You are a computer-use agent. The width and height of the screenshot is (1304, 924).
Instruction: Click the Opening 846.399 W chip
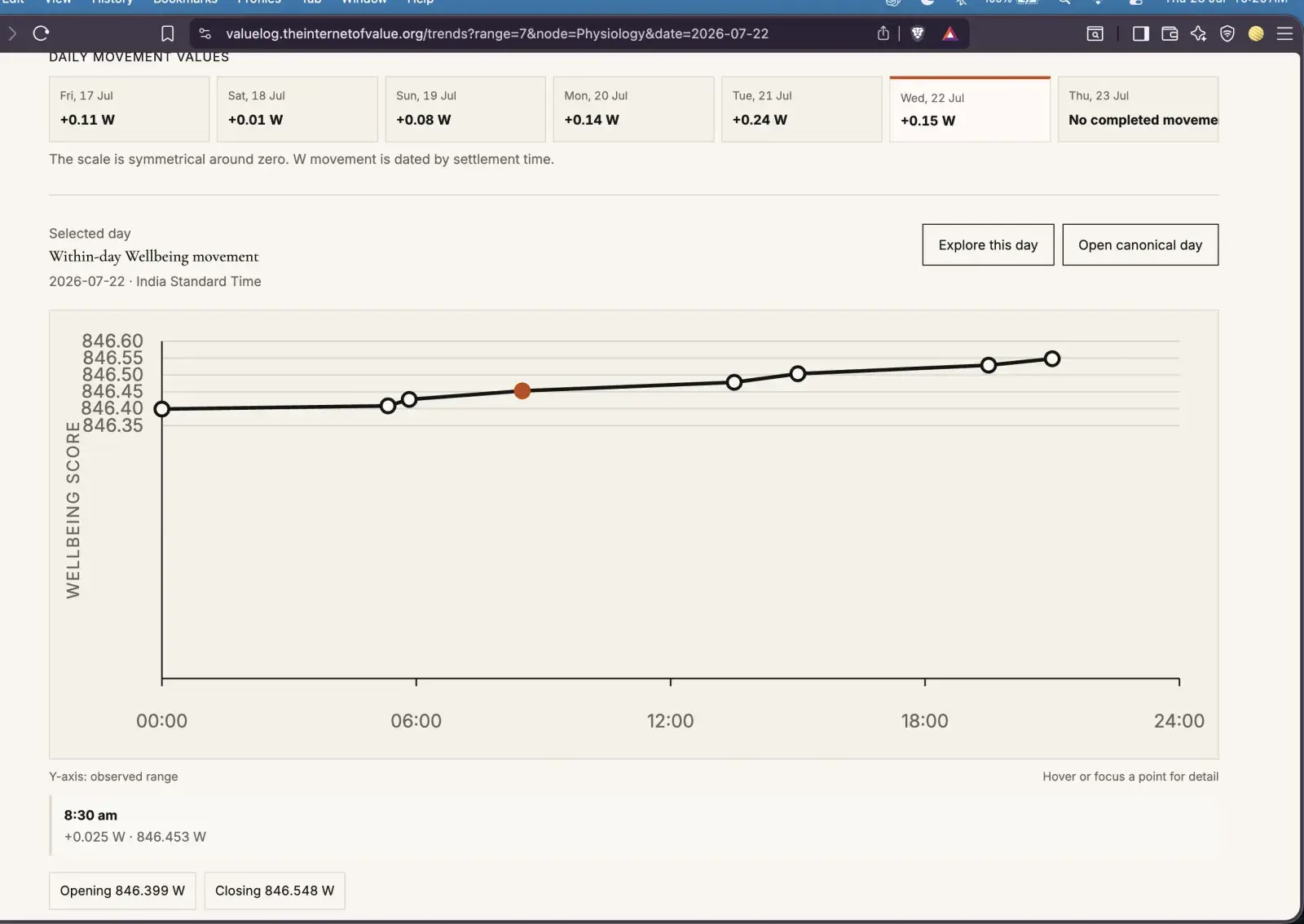(122, 891)
